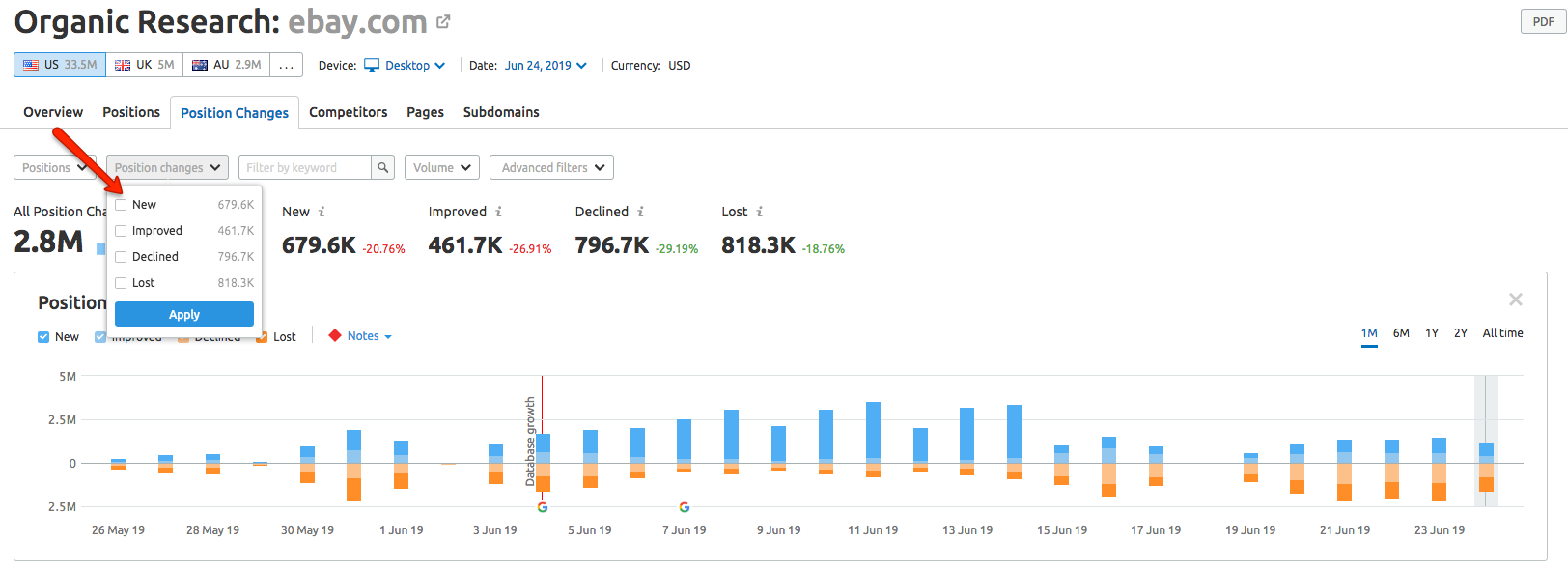Click the -26.91% change value
The height and width of the screenshot is (572, 1568).
(x=531, y=249)
